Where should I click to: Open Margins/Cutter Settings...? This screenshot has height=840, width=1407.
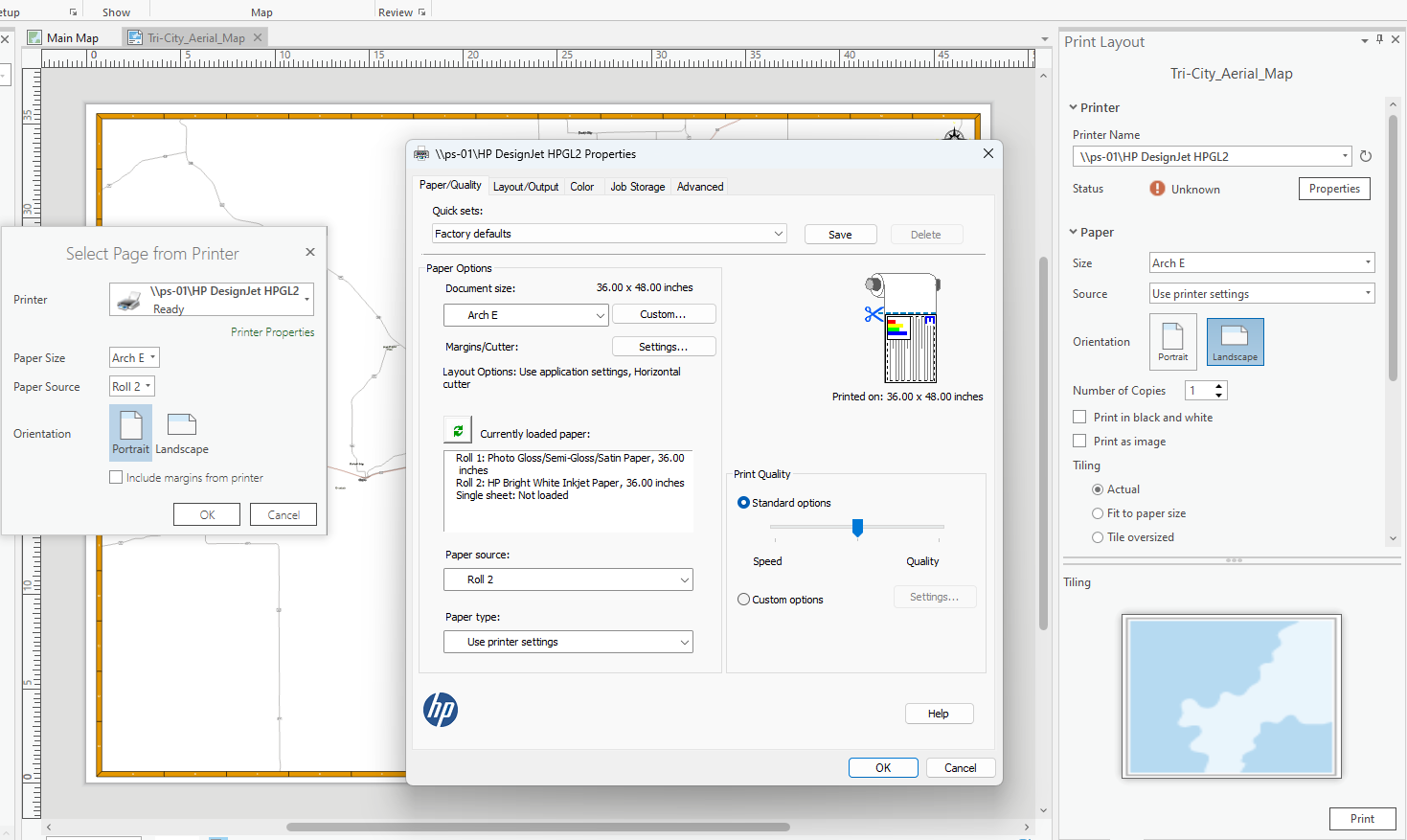(663, 347)
